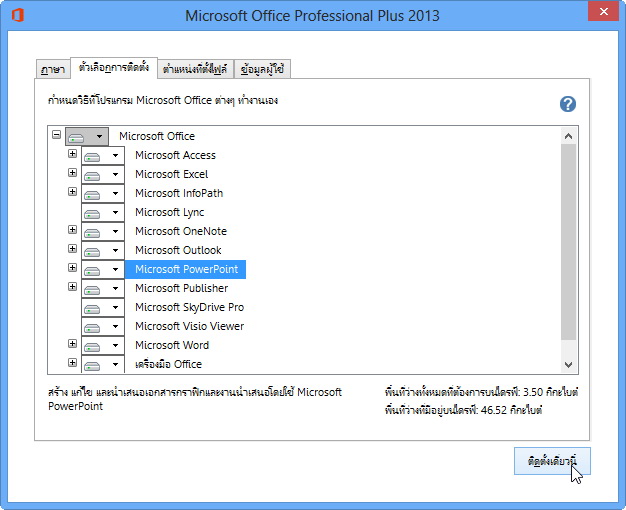Expand the Microsoft InfoPath tree node

72,191
